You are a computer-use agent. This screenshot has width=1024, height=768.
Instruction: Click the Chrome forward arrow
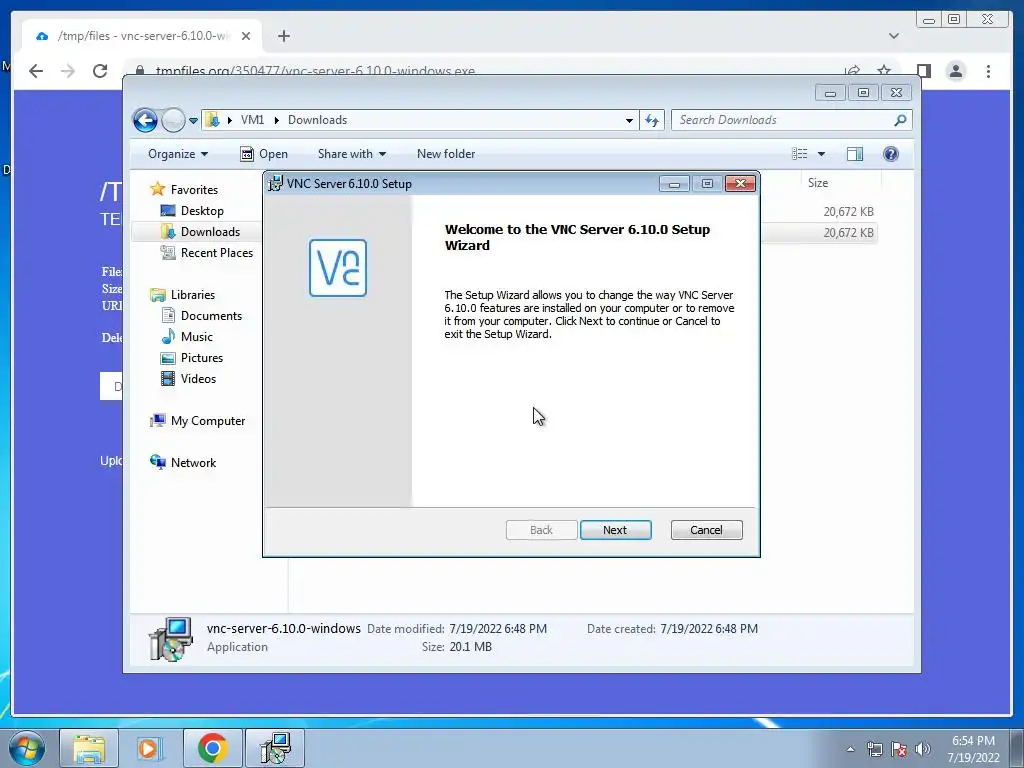[x=68, y=71]
